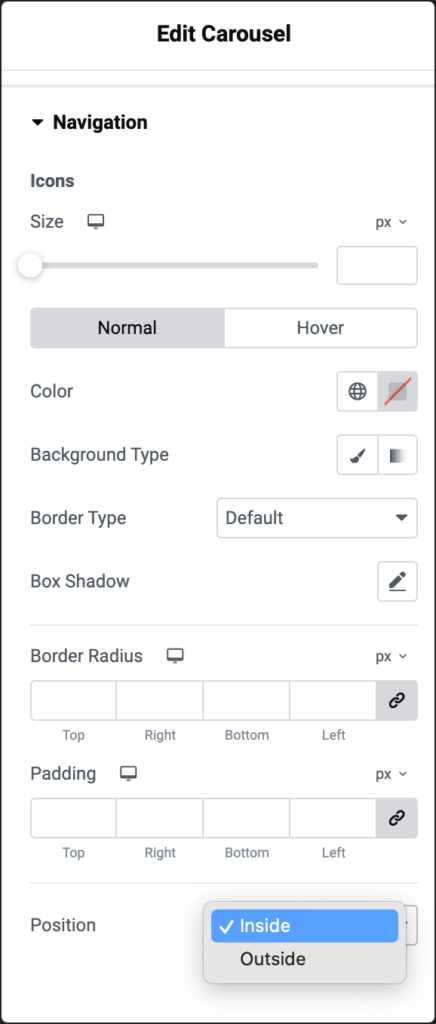Open the Border Type Default dropdown
The height and width of the screenshot is (1024, 436).
(317, 518)
